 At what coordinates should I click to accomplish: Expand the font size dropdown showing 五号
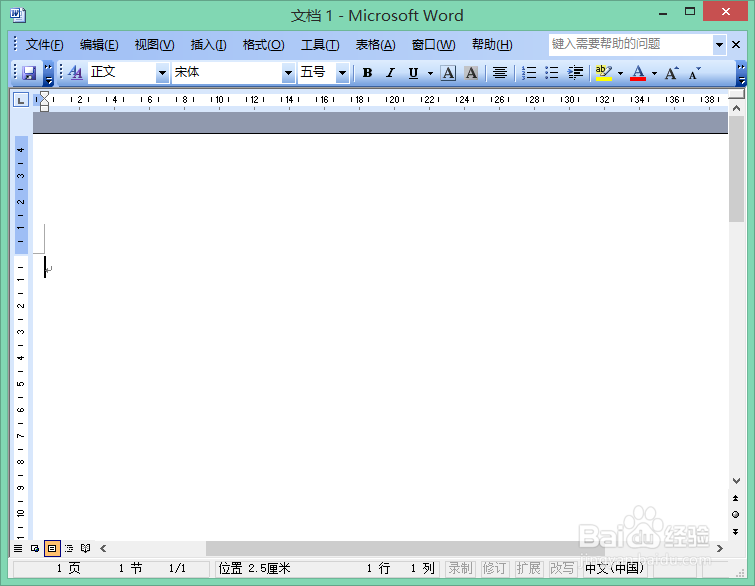(342, 73)
